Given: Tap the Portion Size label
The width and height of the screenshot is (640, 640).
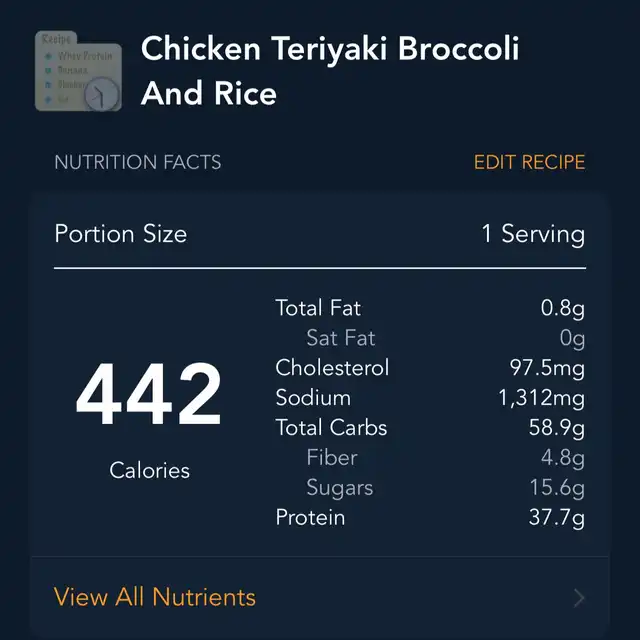Looking at the screenshot, I should click(x=120, y=234).
